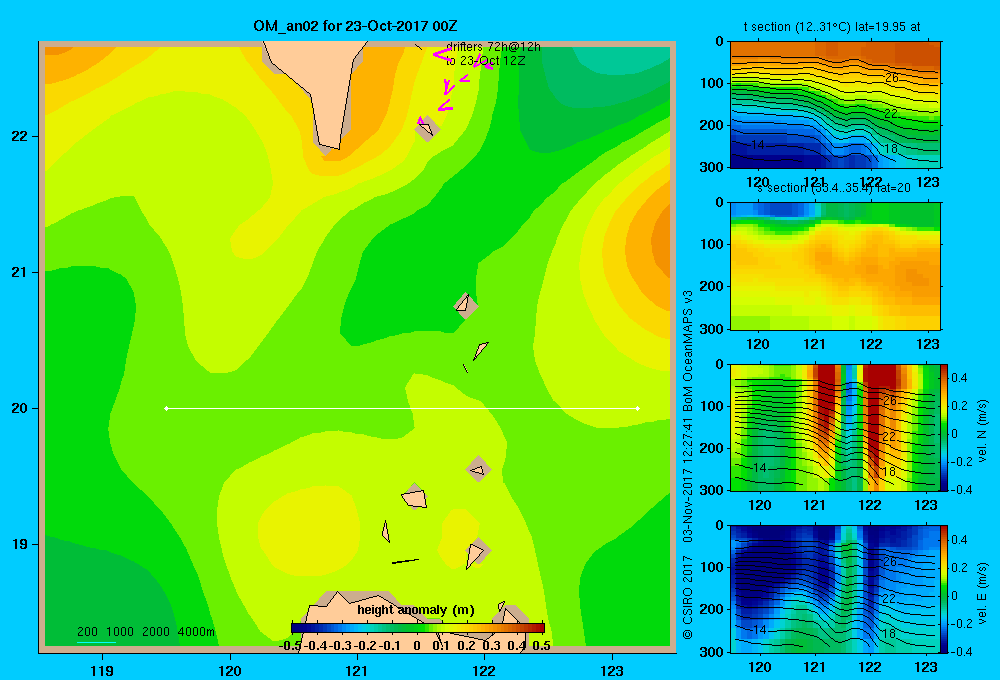Click the east endpoint of white transect line
Viewport: 1000px width, 680px height.
[638, 408]
